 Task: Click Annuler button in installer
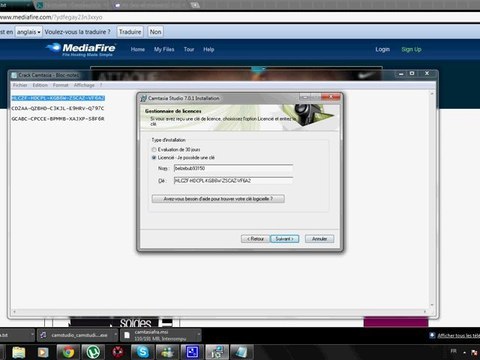point(319,239)
